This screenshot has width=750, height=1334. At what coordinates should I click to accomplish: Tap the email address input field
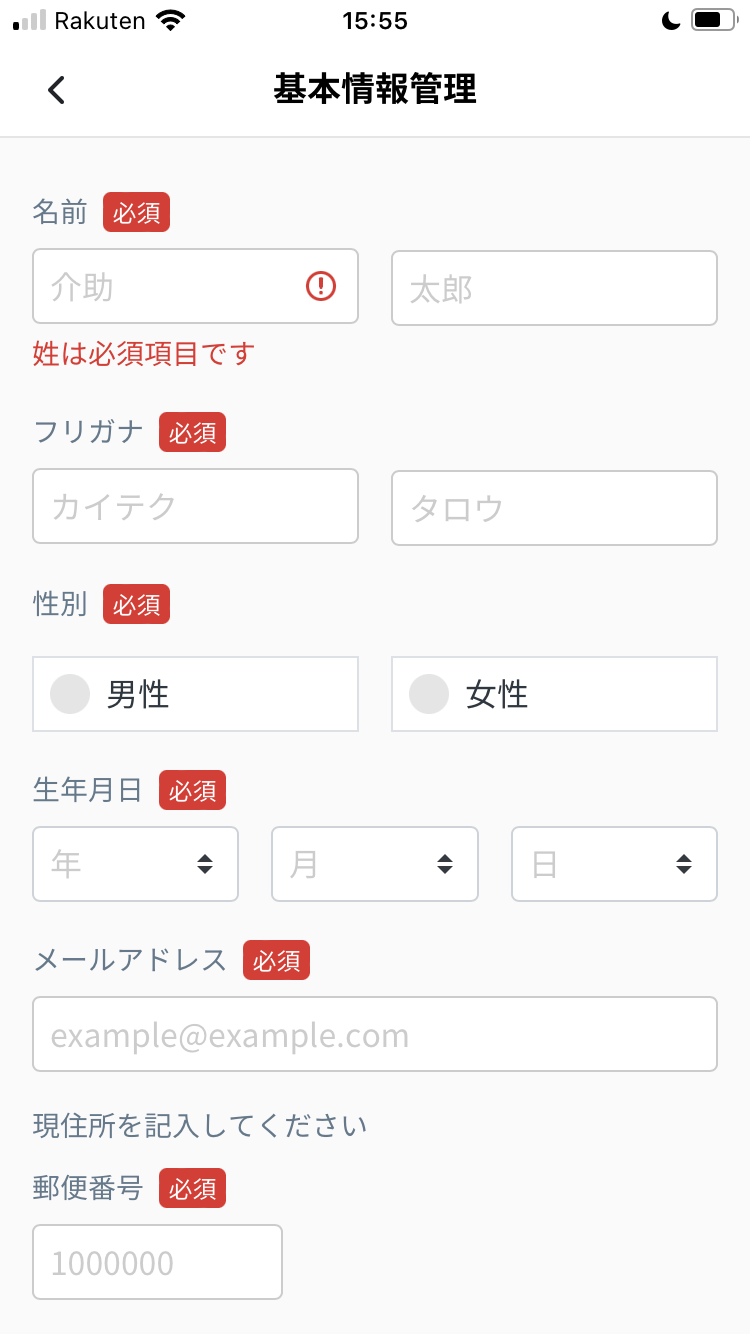click(x=375, y=1034)
